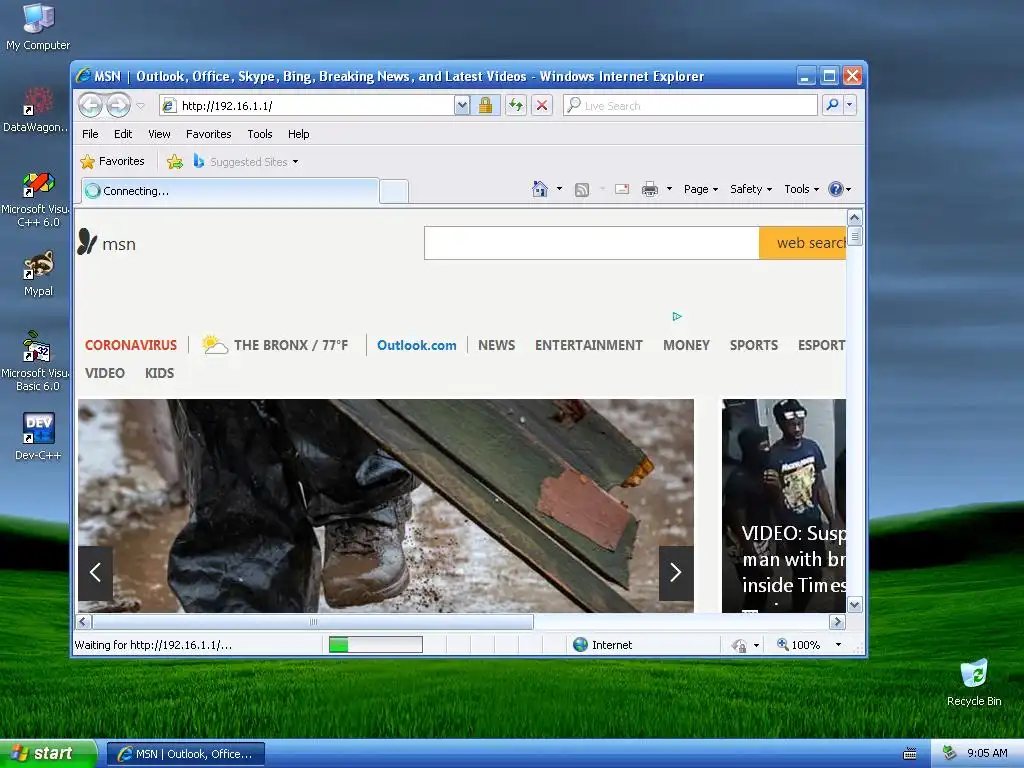Open the SPORTS section link
The width and height of the screenshot is (1024, 768).
point(754,345)
